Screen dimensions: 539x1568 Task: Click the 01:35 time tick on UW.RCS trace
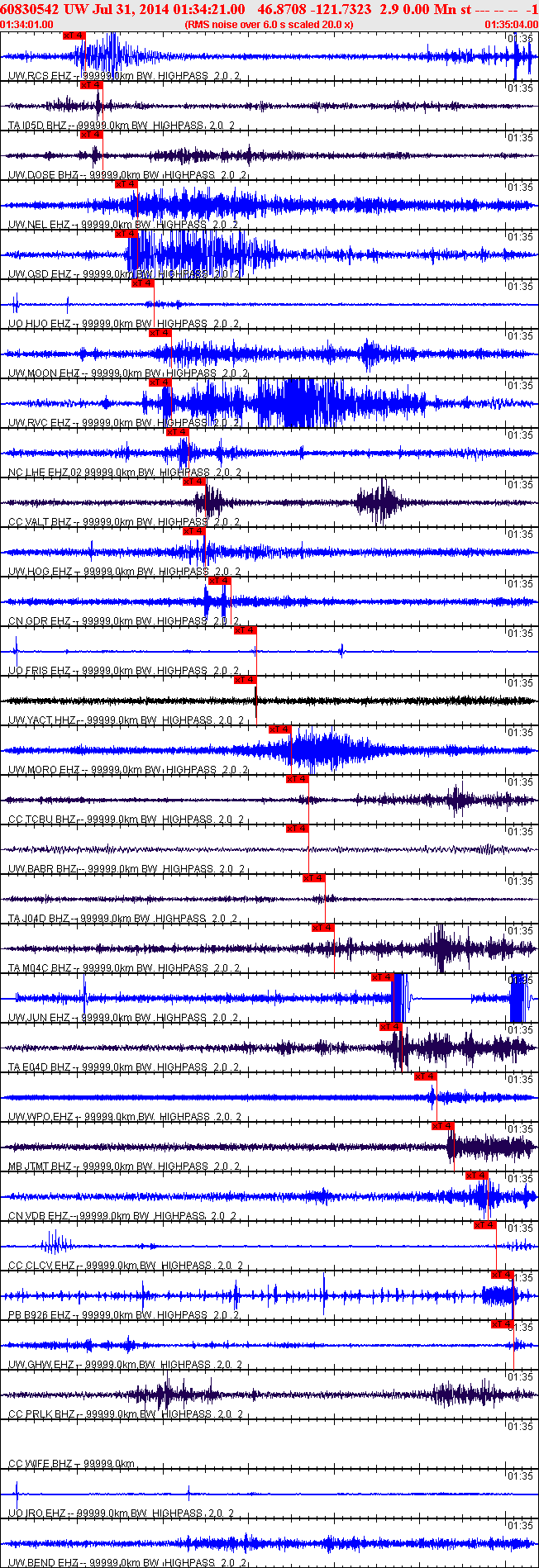tap(520, 39)
